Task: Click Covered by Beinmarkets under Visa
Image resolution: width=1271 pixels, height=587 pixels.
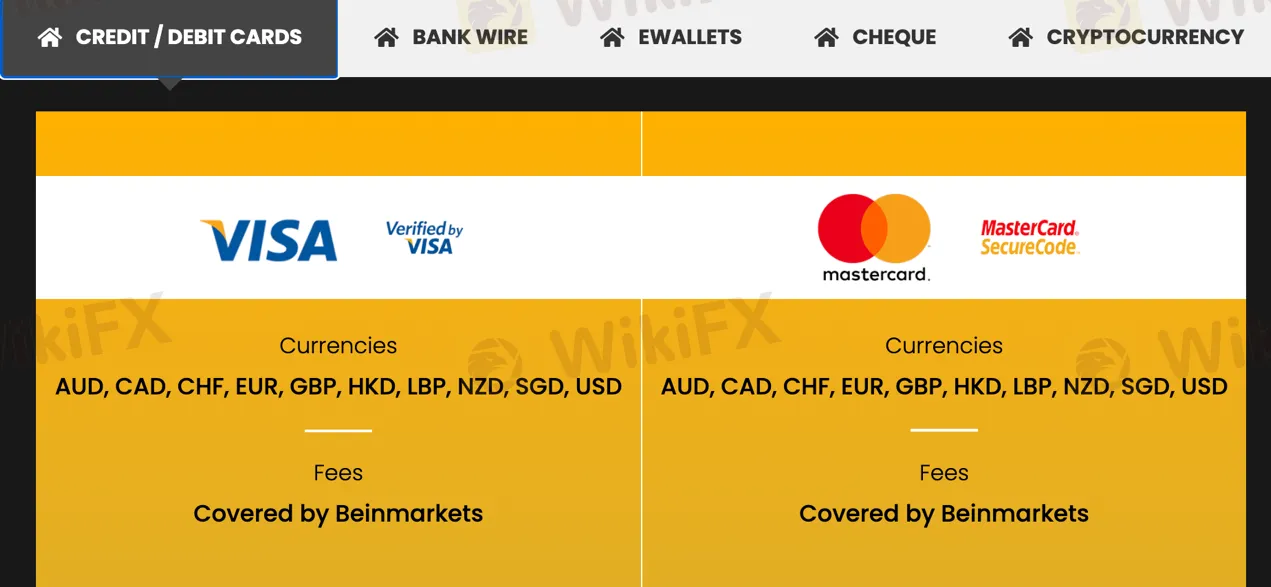Action: (x=338, y=514)
